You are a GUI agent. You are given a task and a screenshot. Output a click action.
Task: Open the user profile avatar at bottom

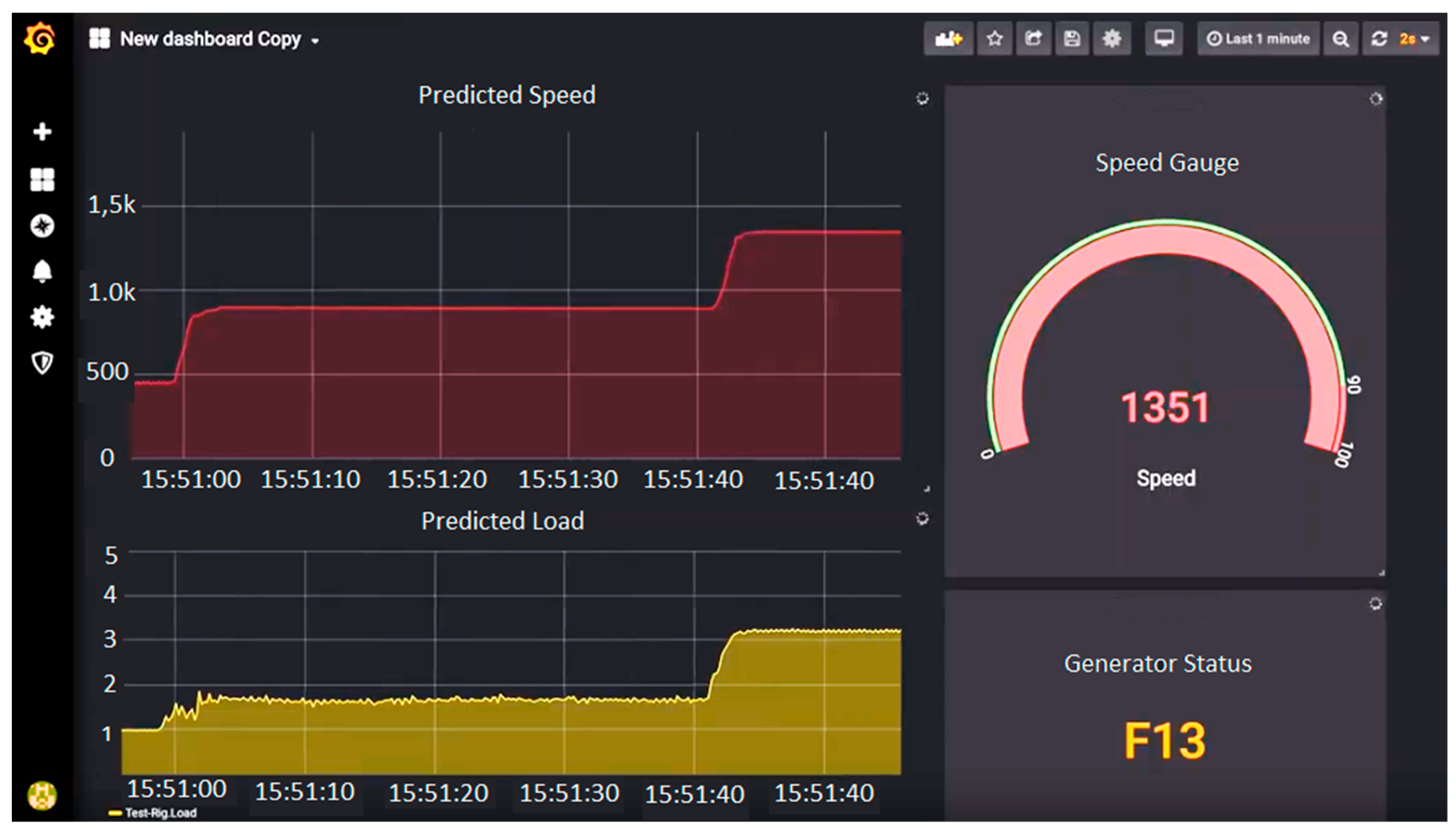tap(42, 795)
